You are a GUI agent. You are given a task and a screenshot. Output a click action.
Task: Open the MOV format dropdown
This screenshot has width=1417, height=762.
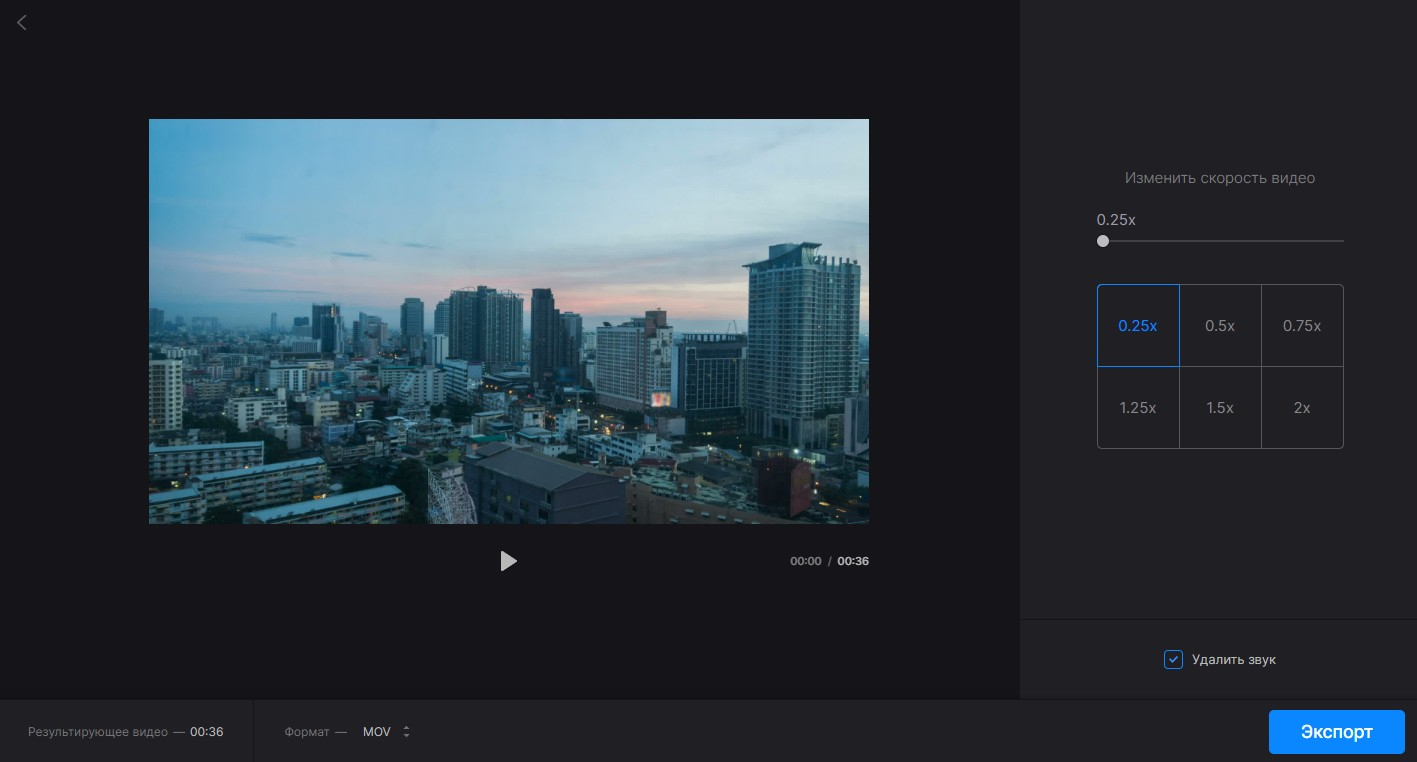tap(387, 732)
